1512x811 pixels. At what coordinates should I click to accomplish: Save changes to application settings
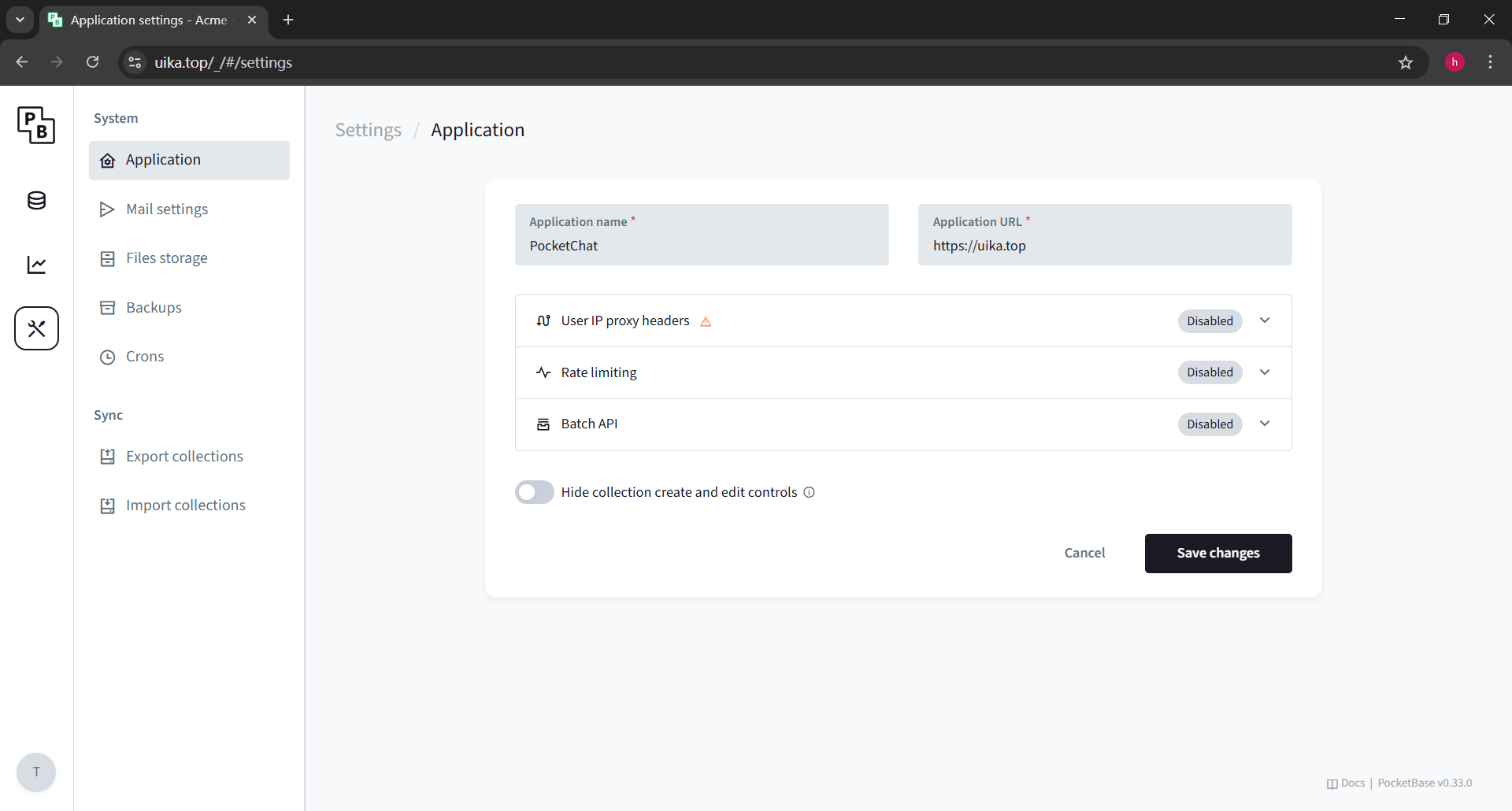[x=1218, y=554]
